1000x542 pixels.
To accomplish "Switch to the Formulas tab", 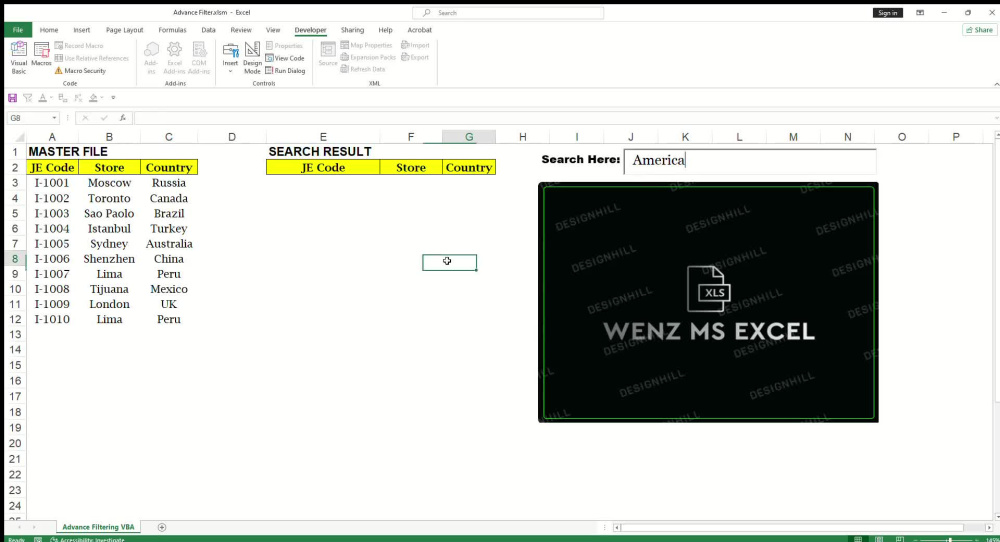I will pyautogui.click(x=172, y=30).
